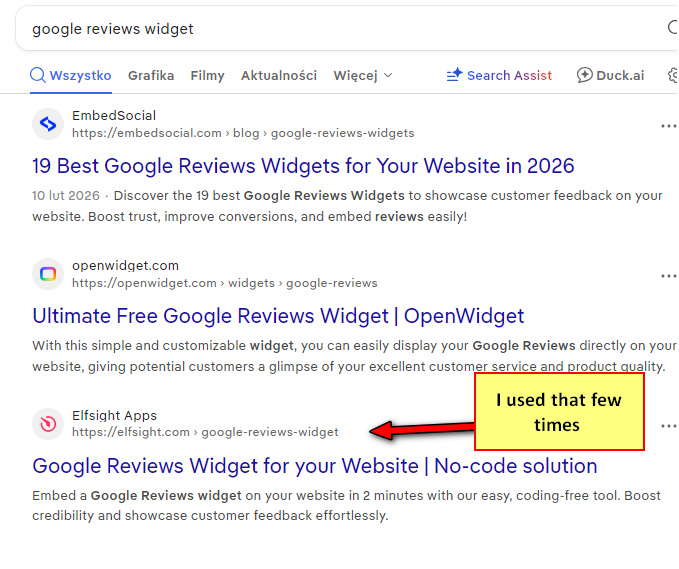Switch to the Grafika tab
The width and height of the screenshot is (679, 569).
click(151, 76)
